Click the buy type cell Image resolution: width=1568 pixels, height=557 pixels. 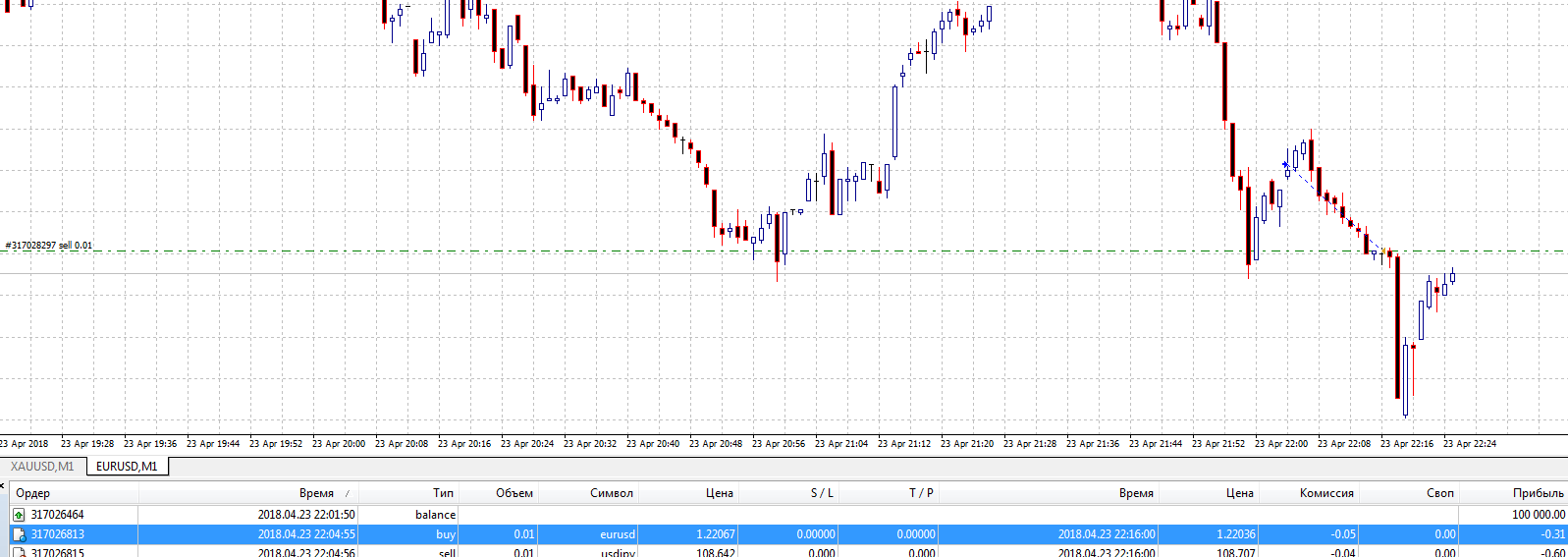446,534
